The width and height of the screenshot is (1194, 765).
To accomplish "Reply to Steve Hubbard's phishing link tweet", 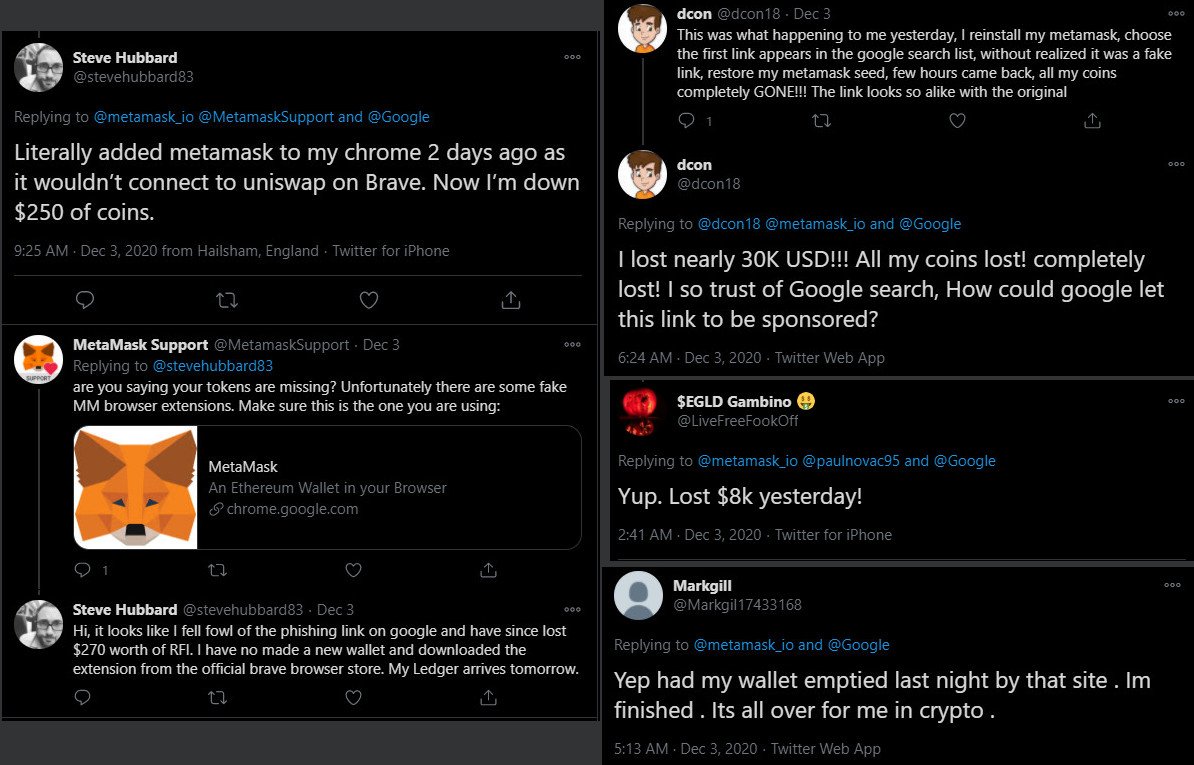I will [82, 696].
